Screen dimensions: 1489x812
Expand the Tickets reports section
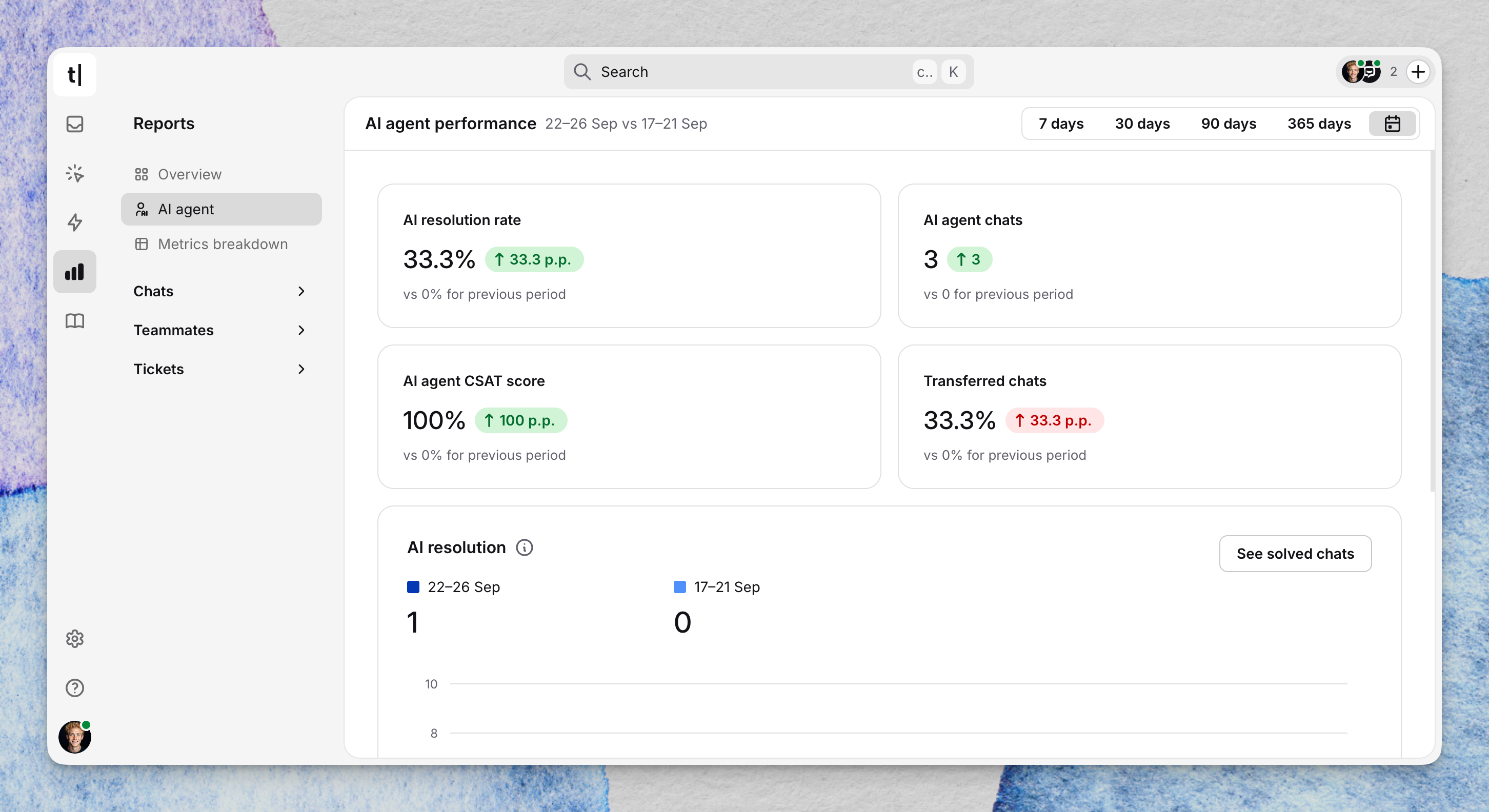[x=219, y=369]
